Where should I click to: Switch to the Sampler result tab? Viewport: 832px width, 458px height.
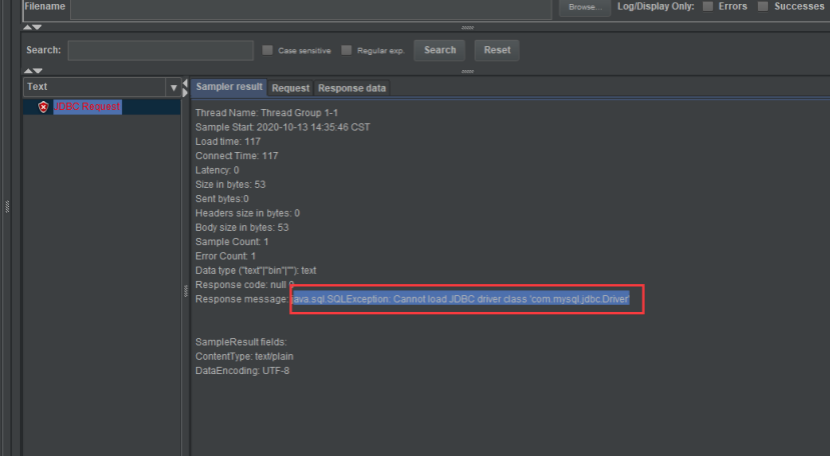pos(229,87)
